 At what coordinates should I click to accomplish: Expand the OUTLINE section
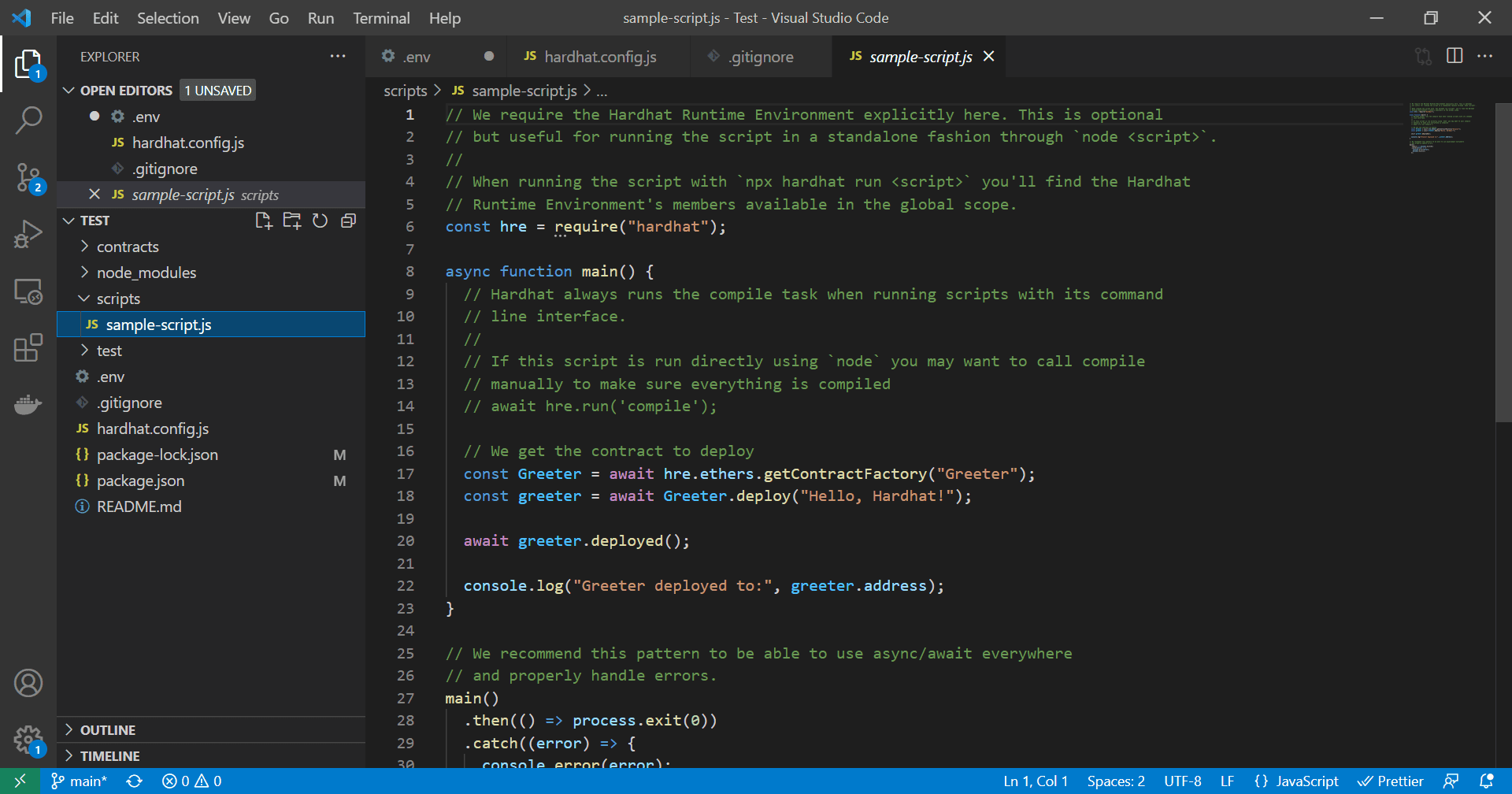click(108, 730)
